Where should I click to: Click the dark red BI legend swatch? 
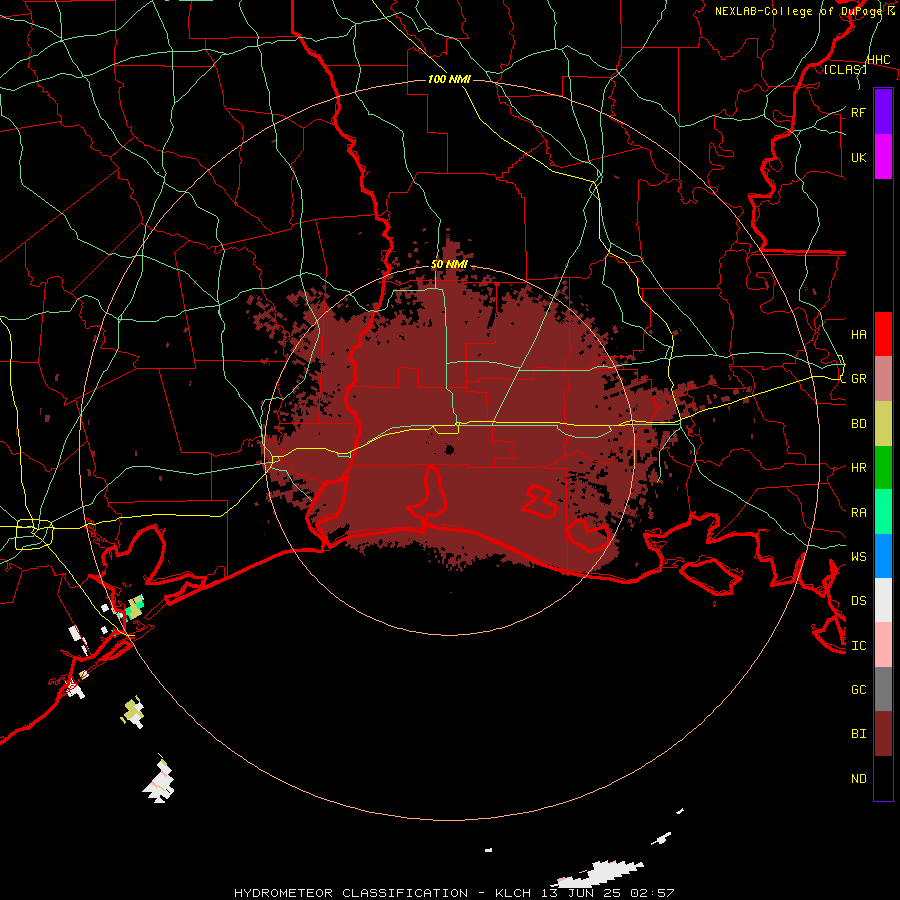point(883,734)
